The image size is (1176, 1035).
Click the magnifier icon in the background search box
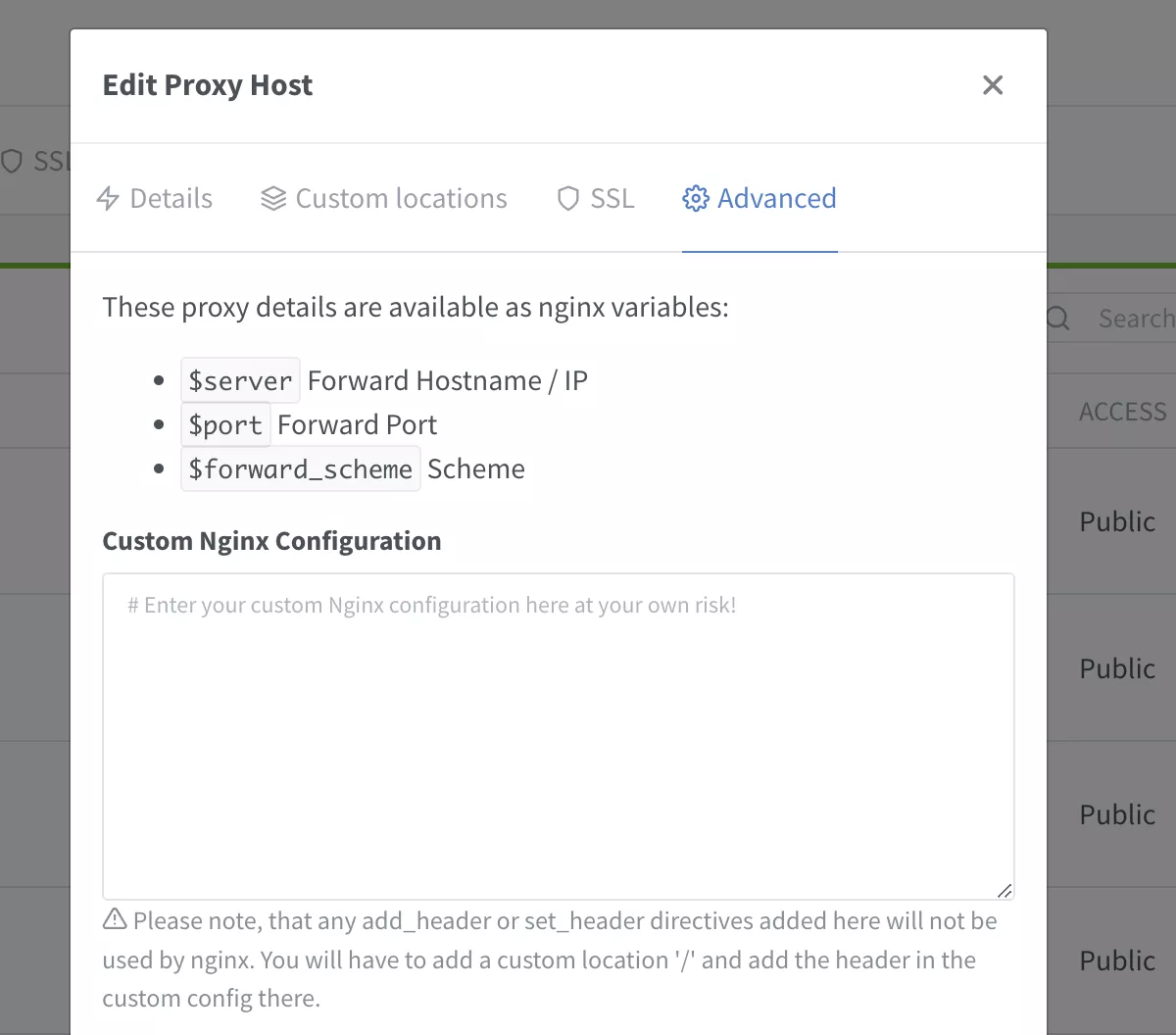click(x=1058, y=319)
